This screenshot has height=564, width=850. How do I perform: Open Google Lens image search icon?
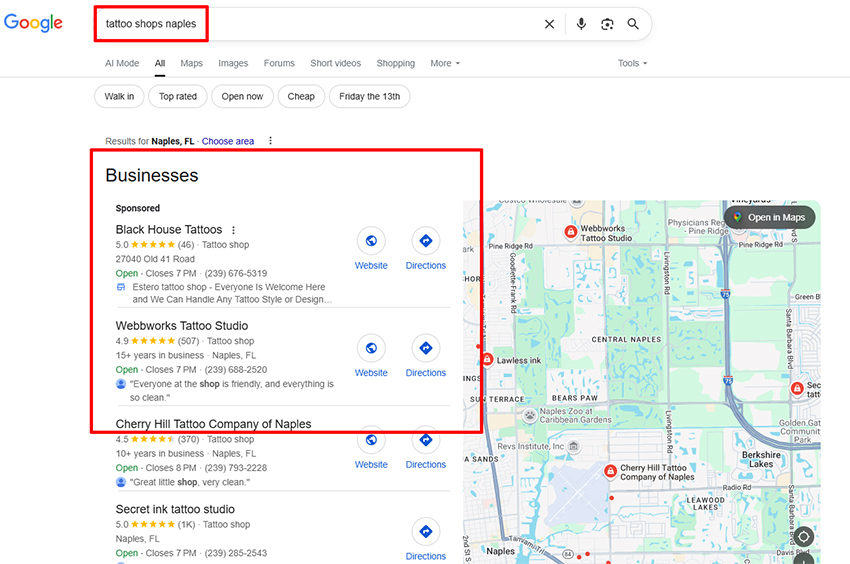(x=607, y=24)
